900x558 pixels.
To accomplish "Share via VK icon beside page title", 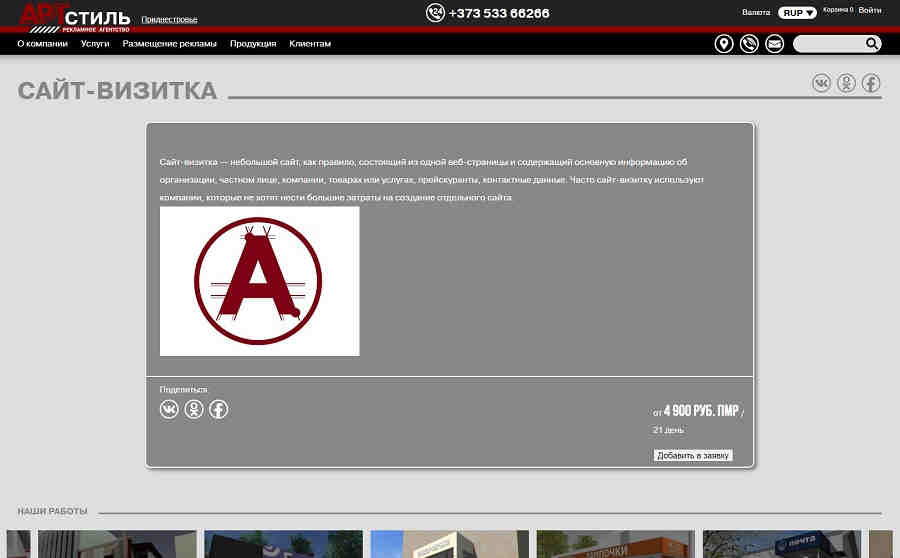I will (x=821, y=83).
